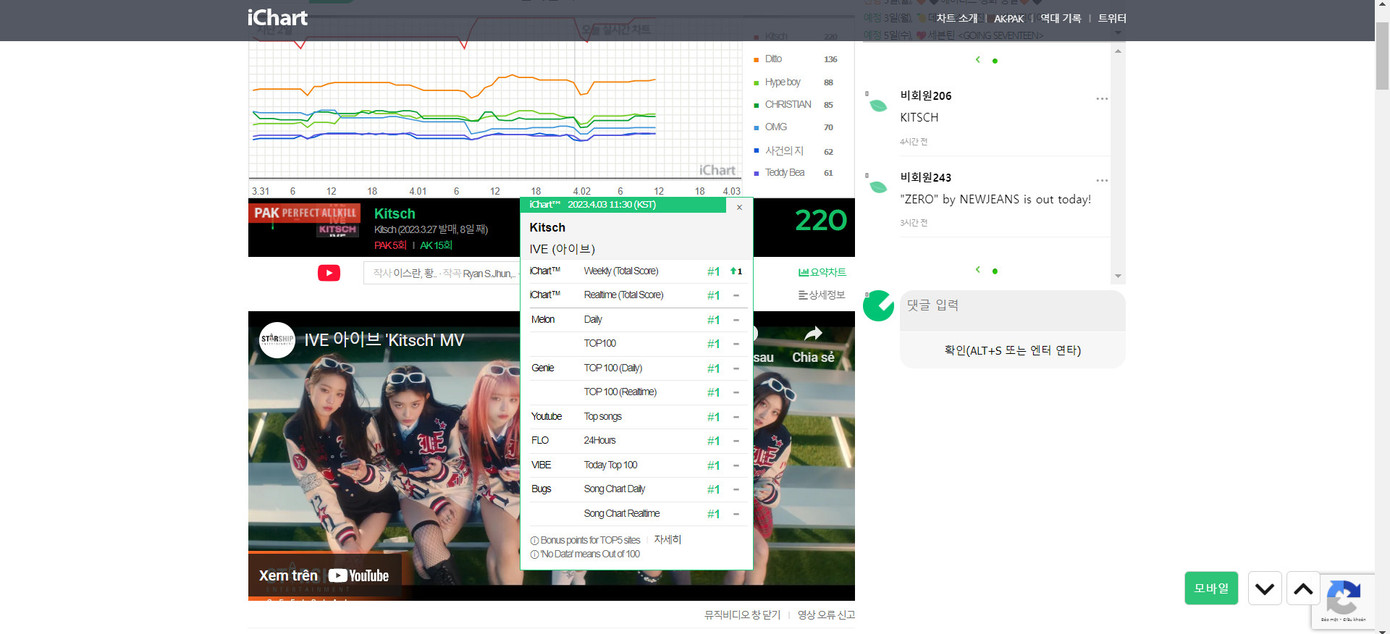Close the iChart ranking popup

(739, 207)
